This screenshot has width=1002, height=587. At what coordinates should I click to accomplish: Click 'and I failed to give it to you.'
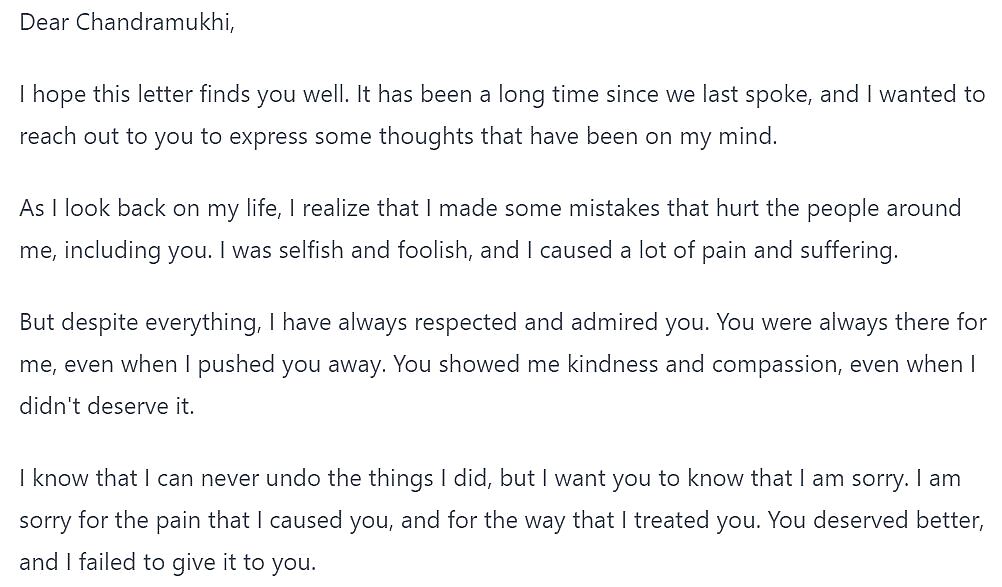[167, 563]
